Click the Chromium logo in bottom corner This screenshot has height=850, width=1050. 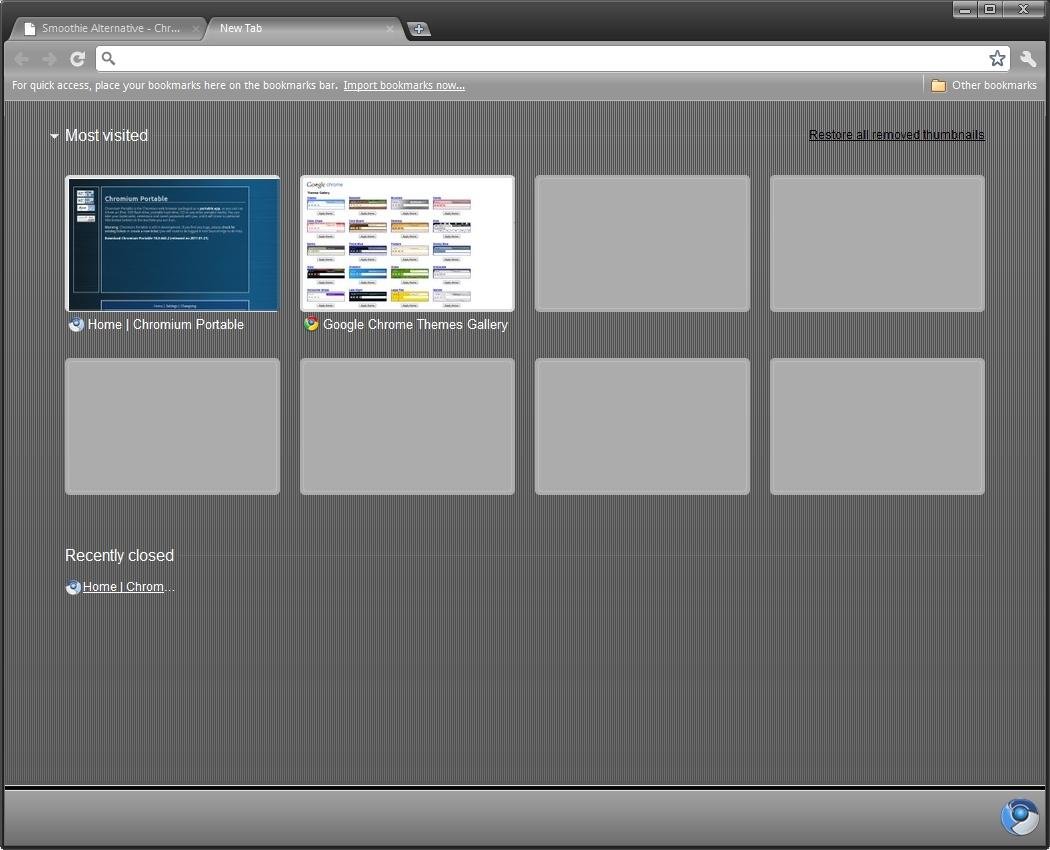tap(1019, 816)
